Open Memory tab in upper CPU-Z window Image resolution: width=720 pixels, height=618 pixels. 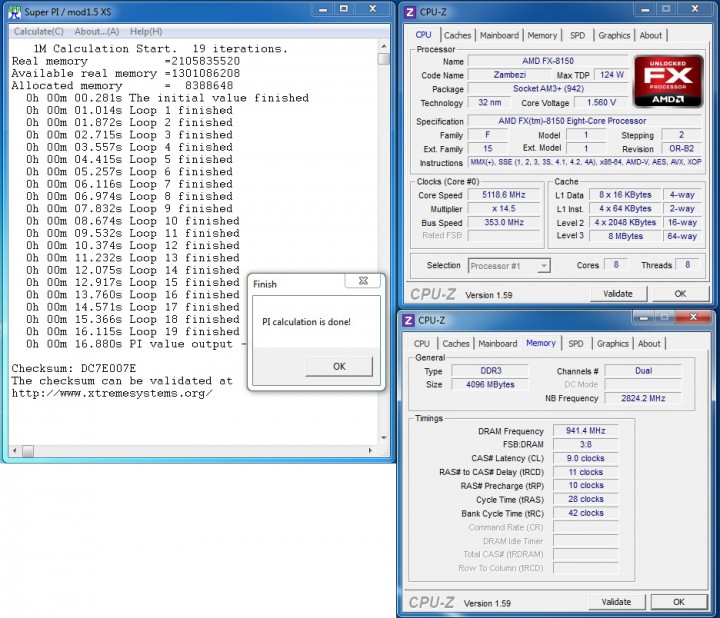click(x=542, y=35)
